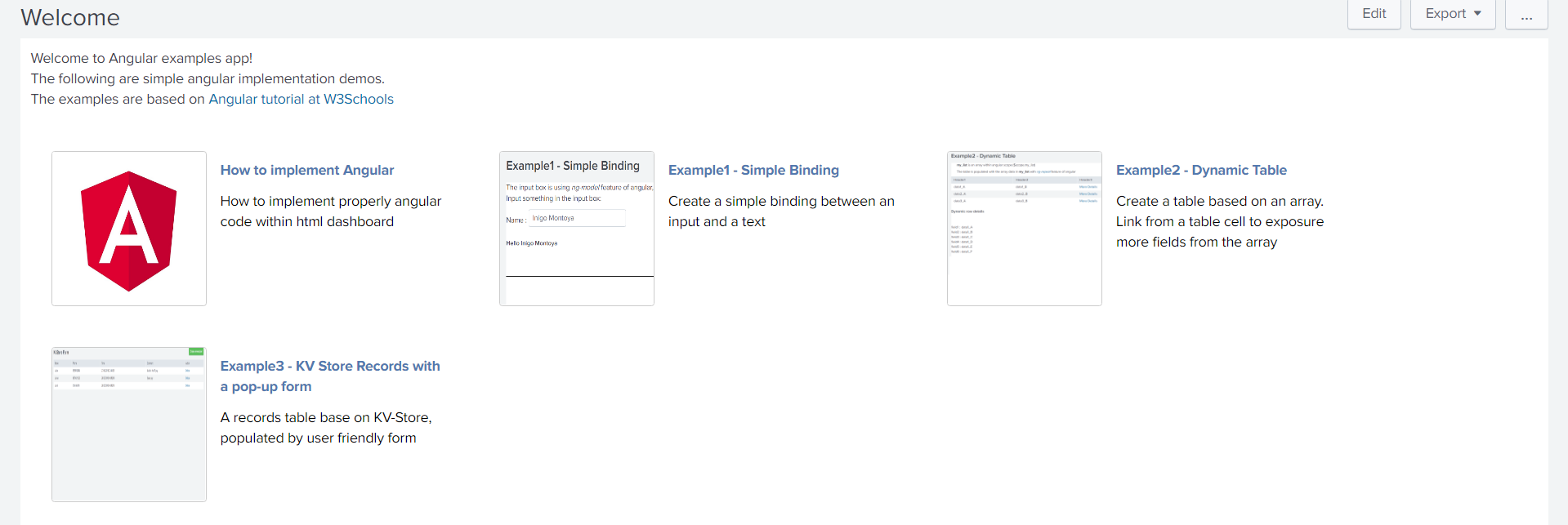Image resolution: width=1568 pixels, height=525 pixels.
Task: Select the Example2 Dynamic Table preview thumbnail
Action: point(1024,229)
